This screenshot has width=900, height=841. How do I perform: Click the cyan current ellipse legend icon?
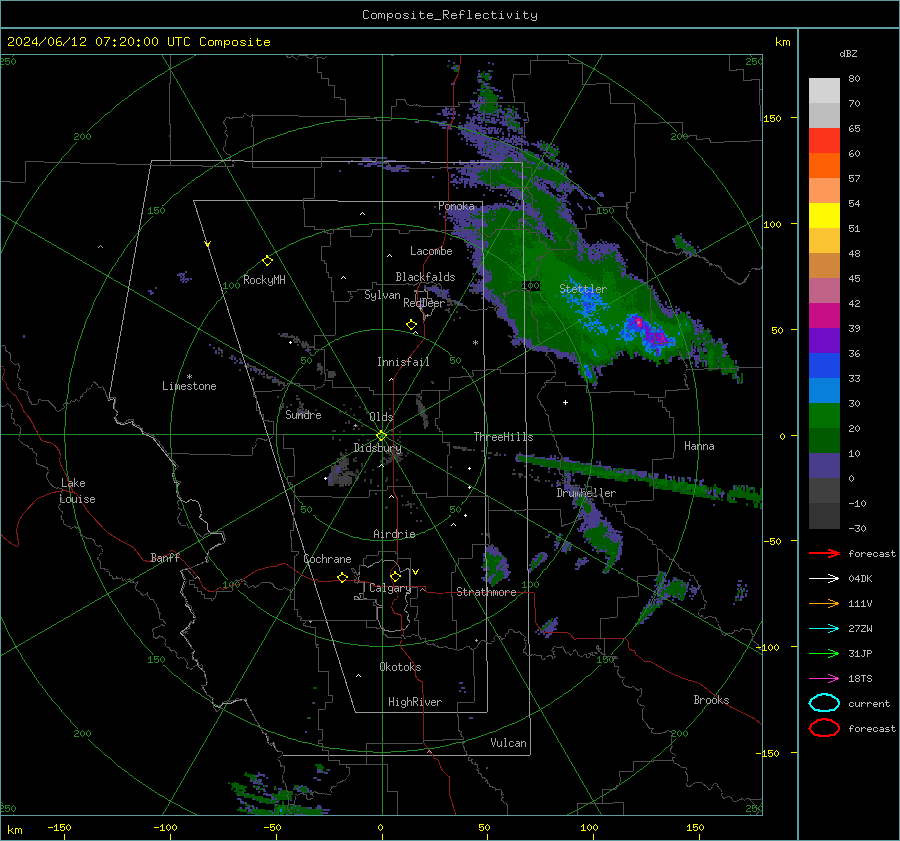(824, 703)
